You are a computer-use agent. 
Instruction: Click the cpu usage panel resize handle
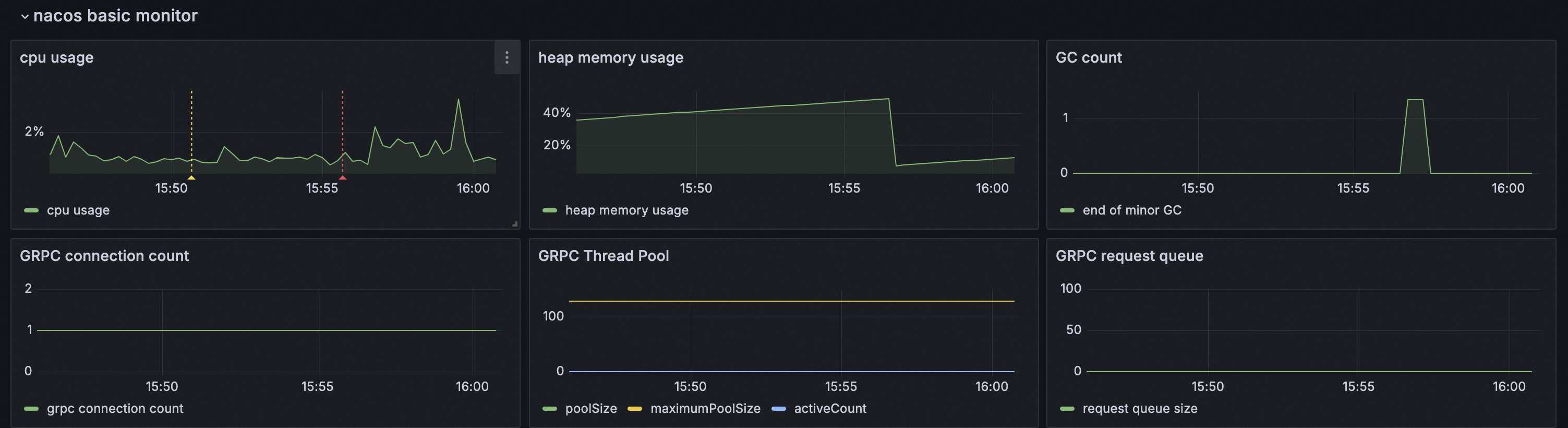click(515, 224)
